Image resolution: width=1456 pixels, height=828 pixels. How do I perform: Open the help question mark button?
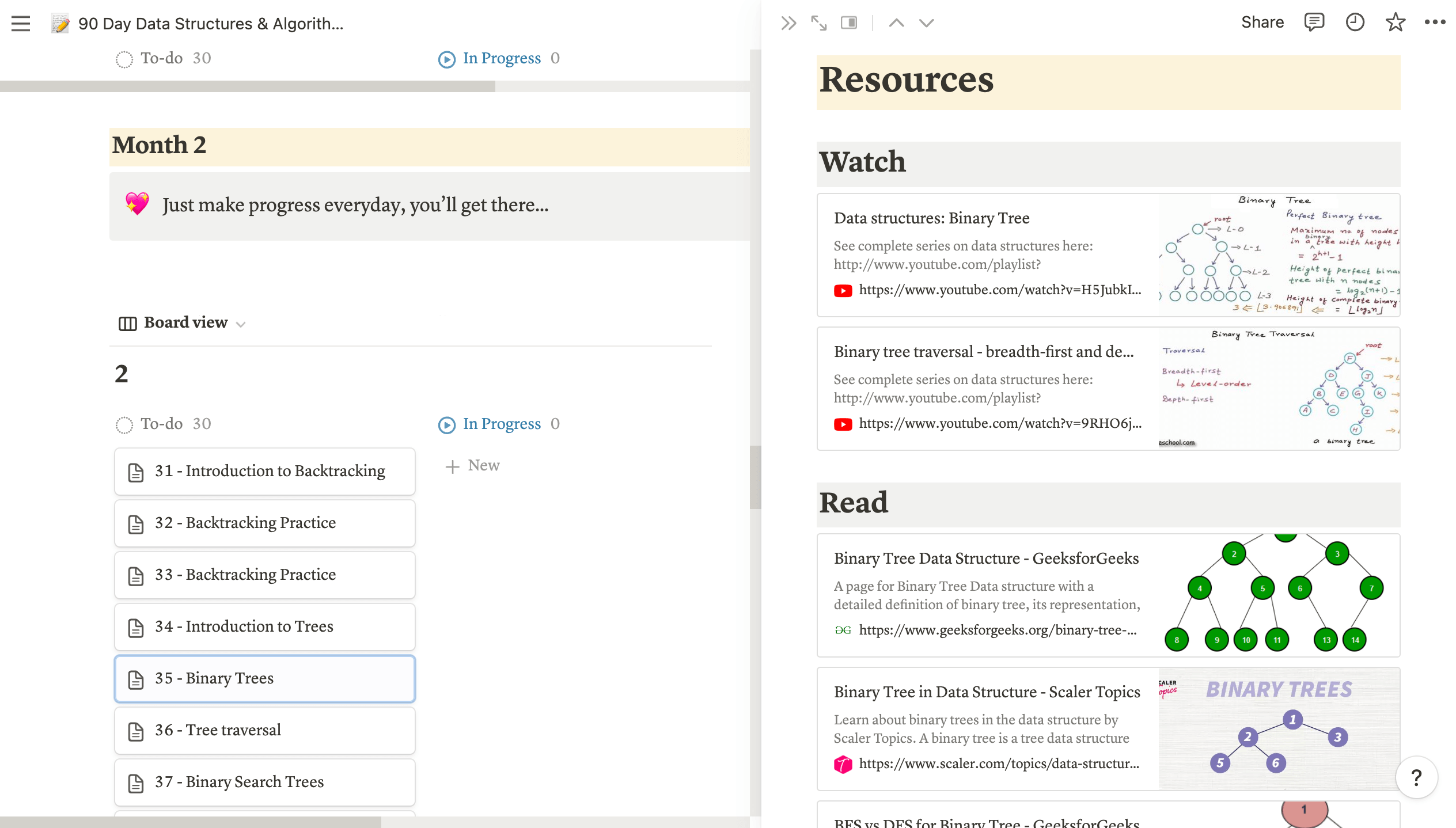1416,777
